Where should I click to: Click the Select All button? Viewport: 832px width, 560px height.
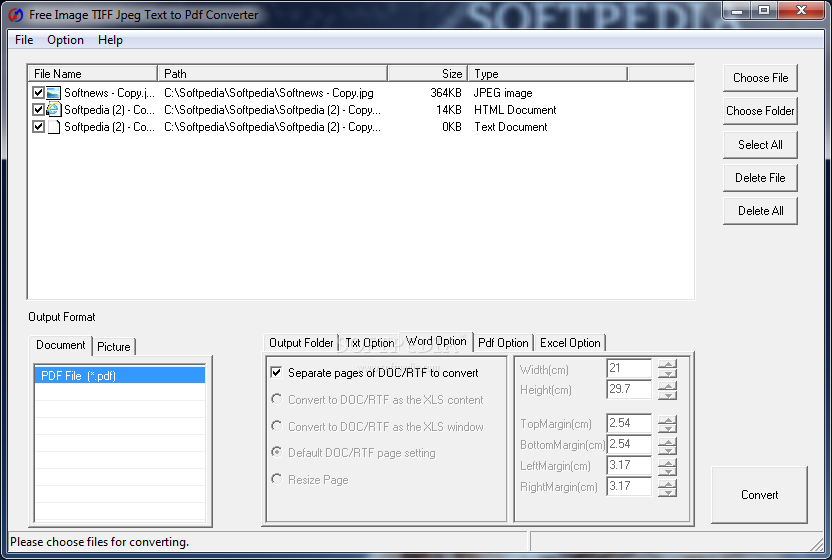[760, 145]
